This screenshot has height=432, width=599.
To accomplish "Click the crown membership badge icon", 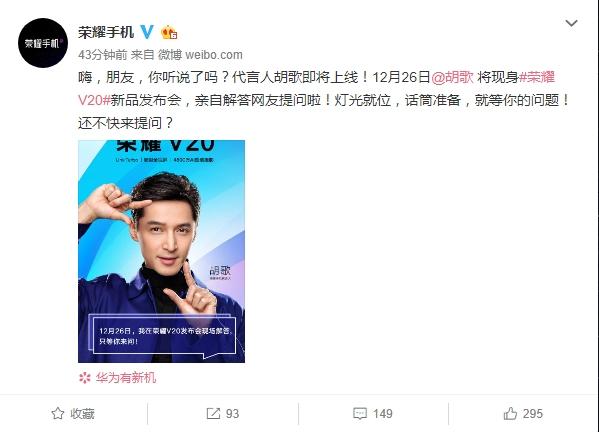I will click(169, 32).
